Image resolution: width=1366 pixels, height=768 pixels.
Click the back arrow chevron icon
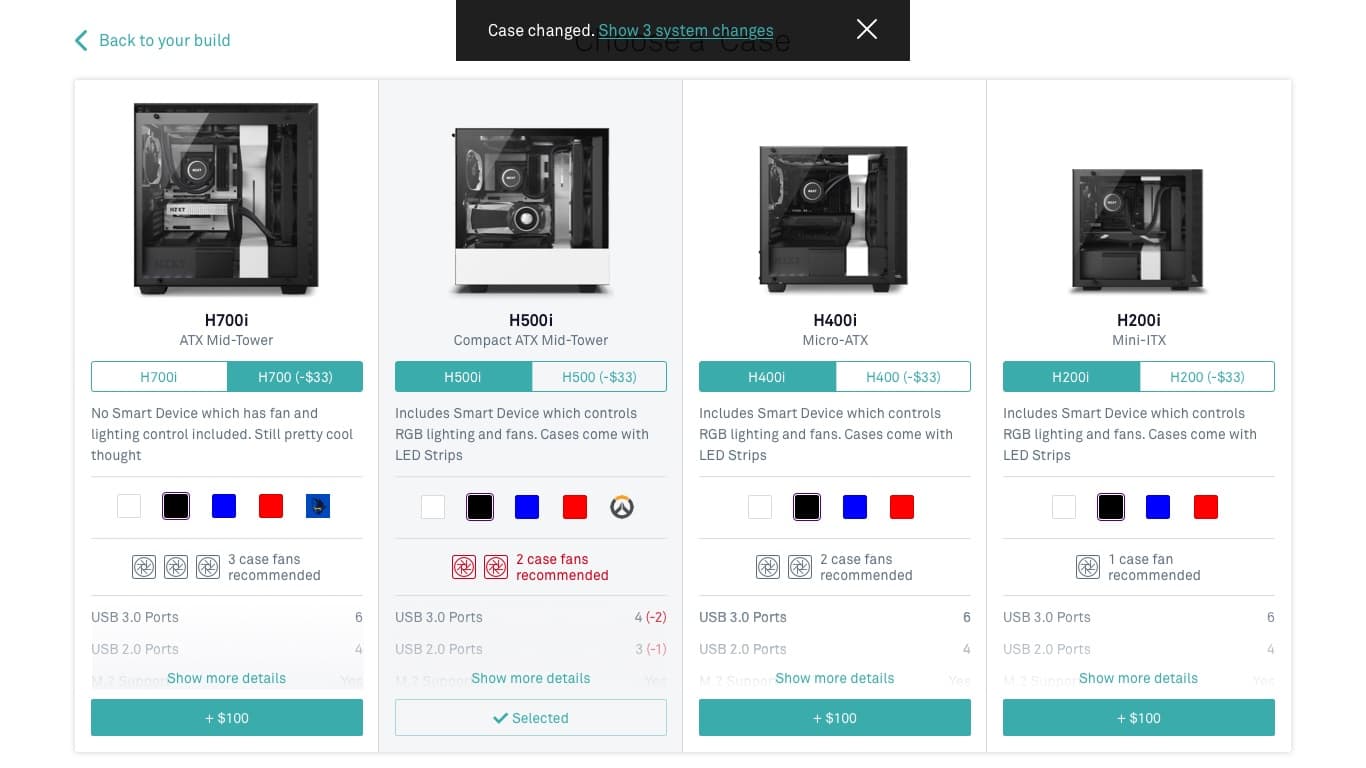pos(81,40)
